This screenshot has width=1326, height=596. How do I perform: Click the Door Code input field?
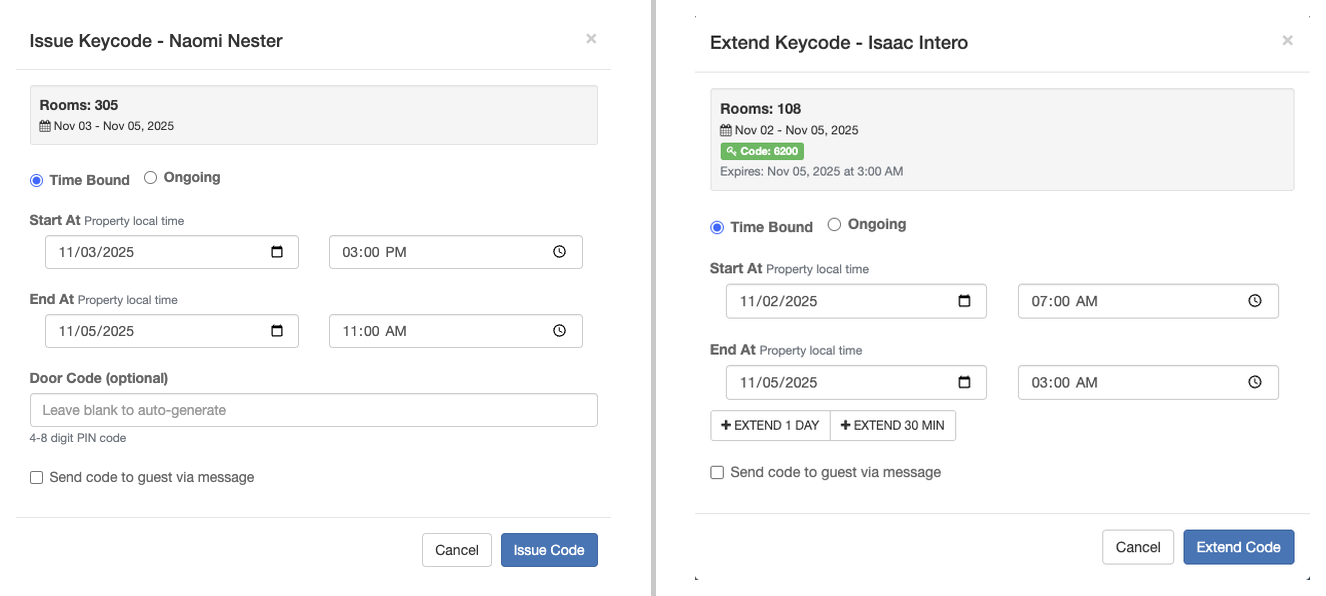(313, 410)
